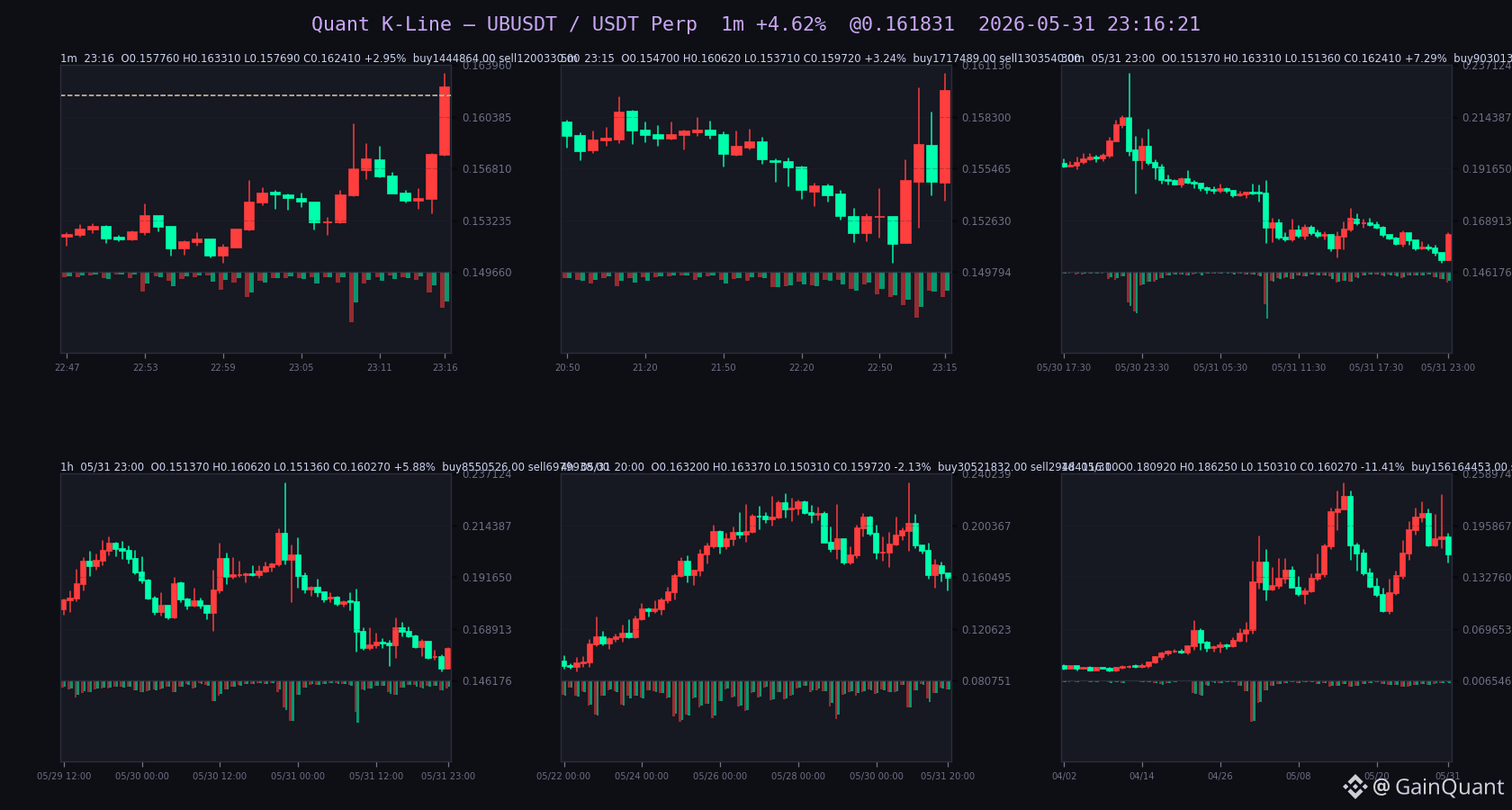Select the 1h chart header 05/31 23:00

point(335,467)
